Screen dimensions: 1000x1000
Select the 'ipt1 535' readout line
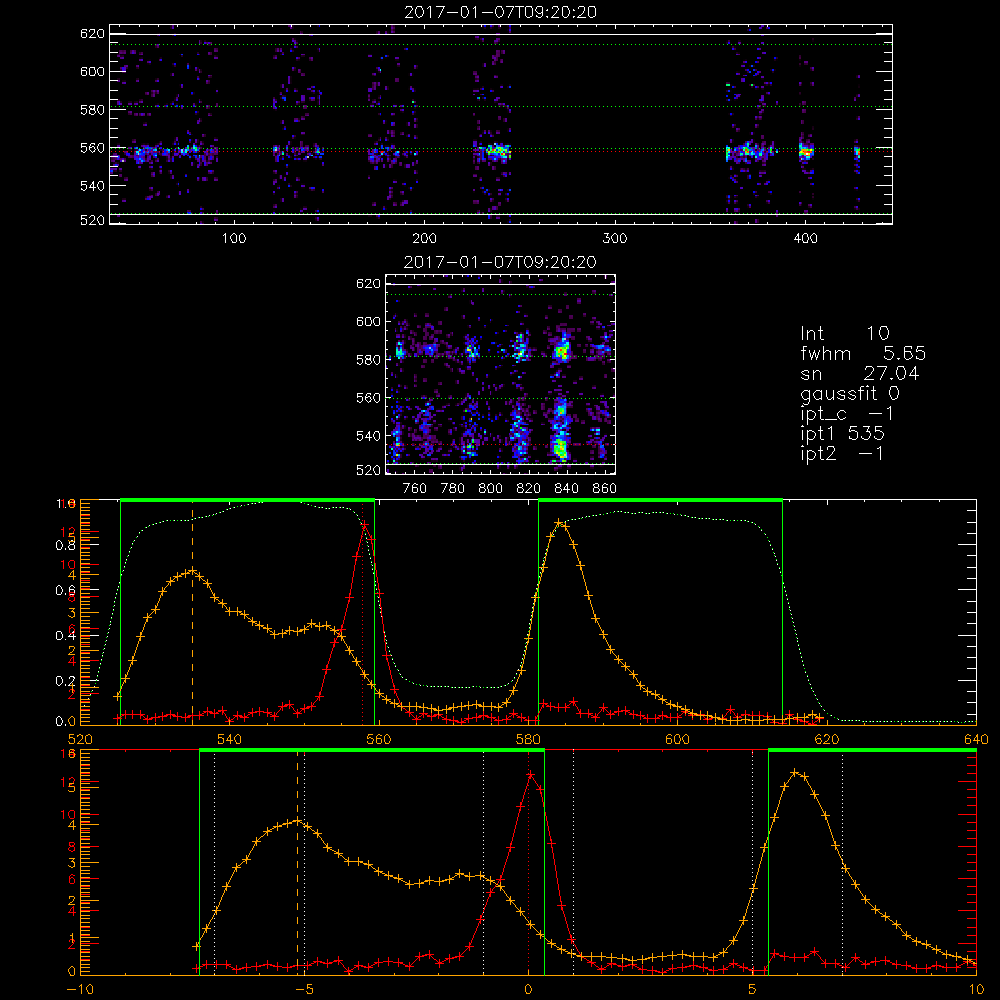[x=842, y=434]
